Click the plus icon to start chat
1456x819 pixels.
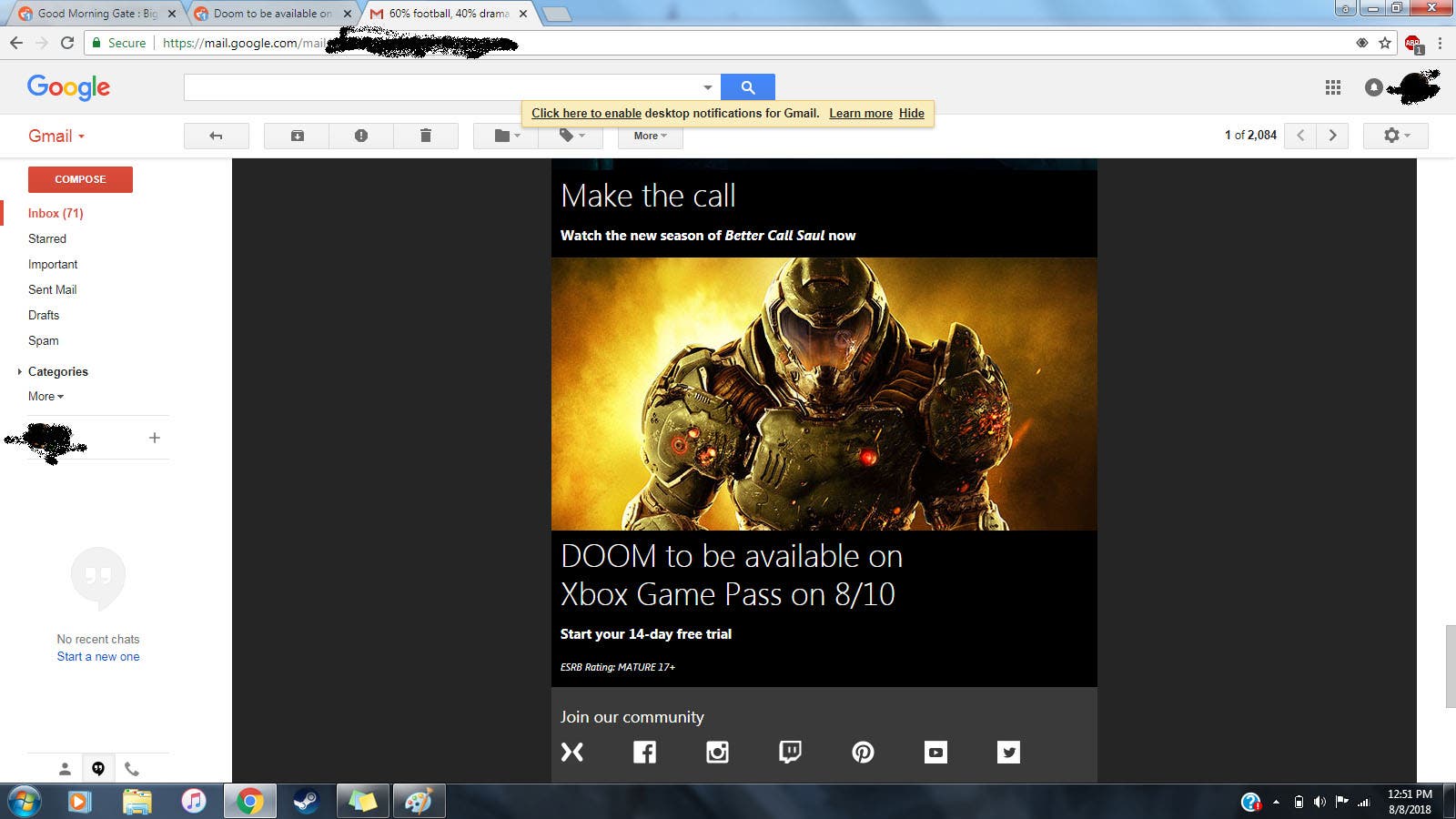[x=155, y=438]
